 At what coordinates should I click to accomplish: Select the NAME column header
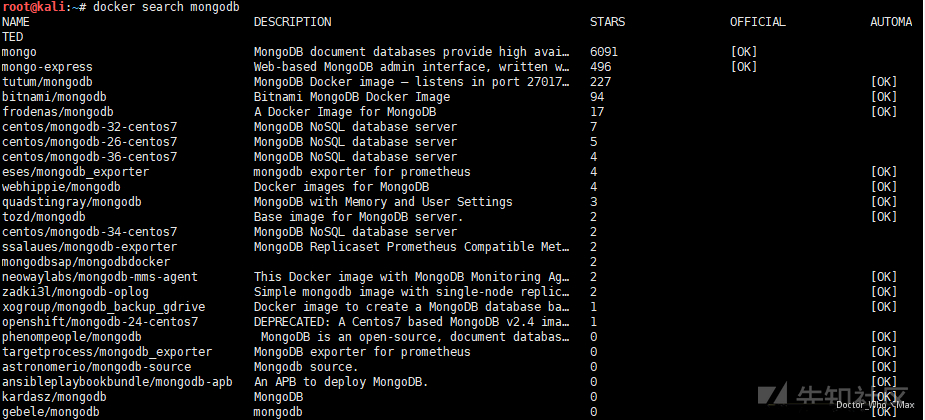pos(16,22)
